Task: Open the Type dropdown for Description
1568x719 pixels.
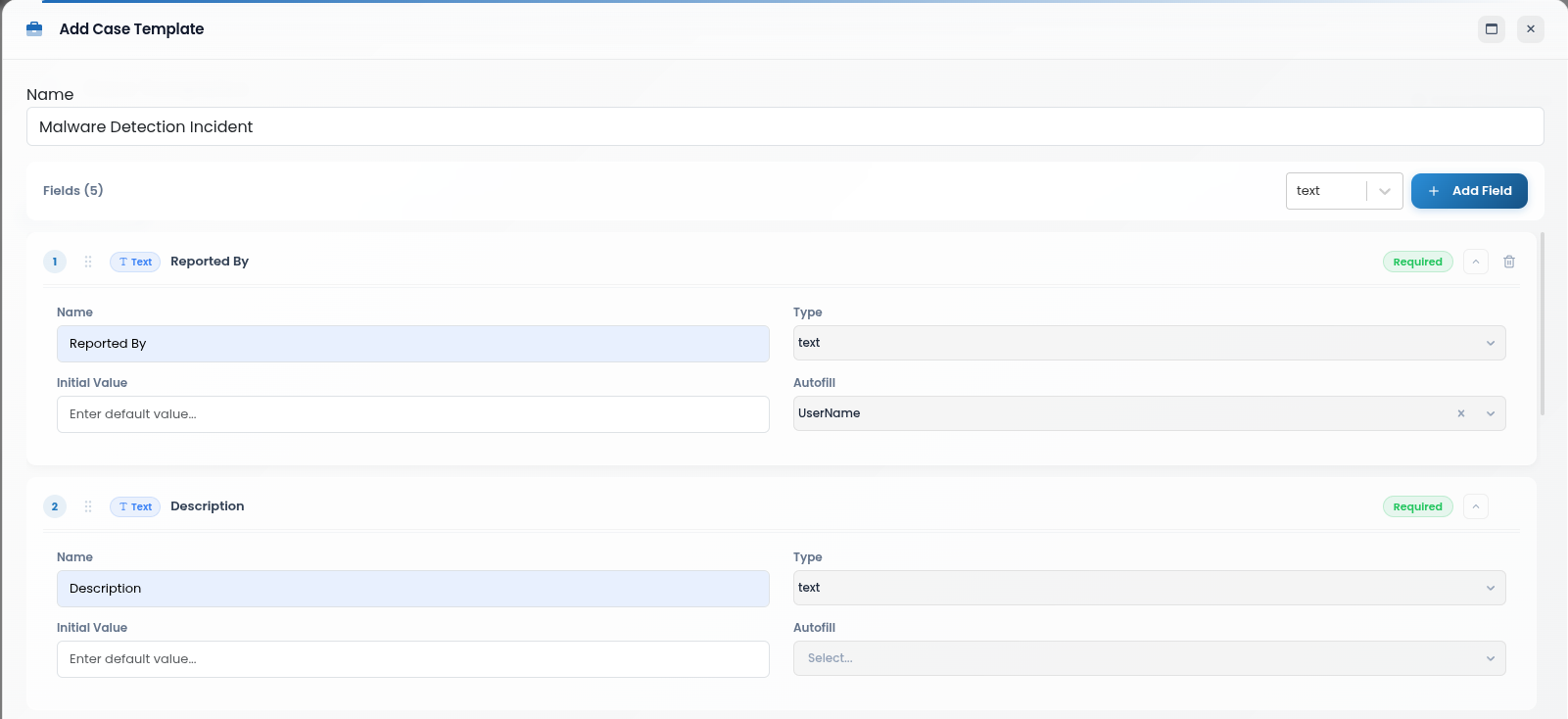Action: tap(1150, 588)
